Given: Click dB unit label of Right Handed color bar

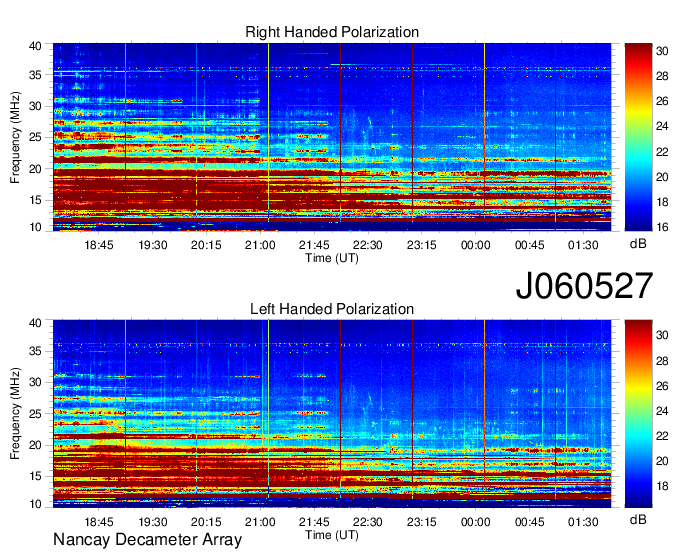Looking at the screenshot, I should [x=638, y=244].
